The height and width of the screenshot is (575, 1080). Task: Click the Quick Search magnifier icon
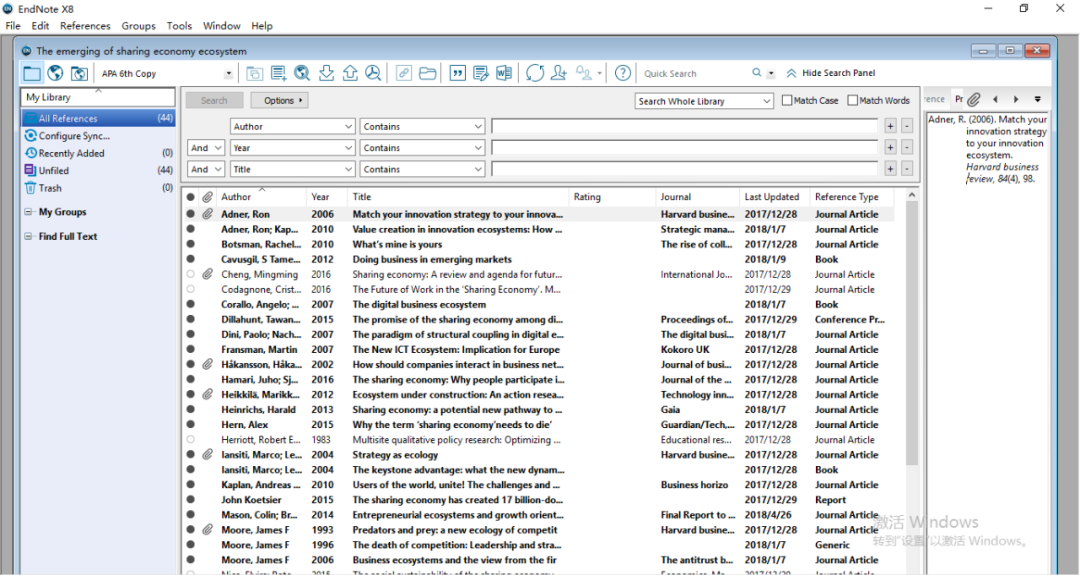click(756, 73)
